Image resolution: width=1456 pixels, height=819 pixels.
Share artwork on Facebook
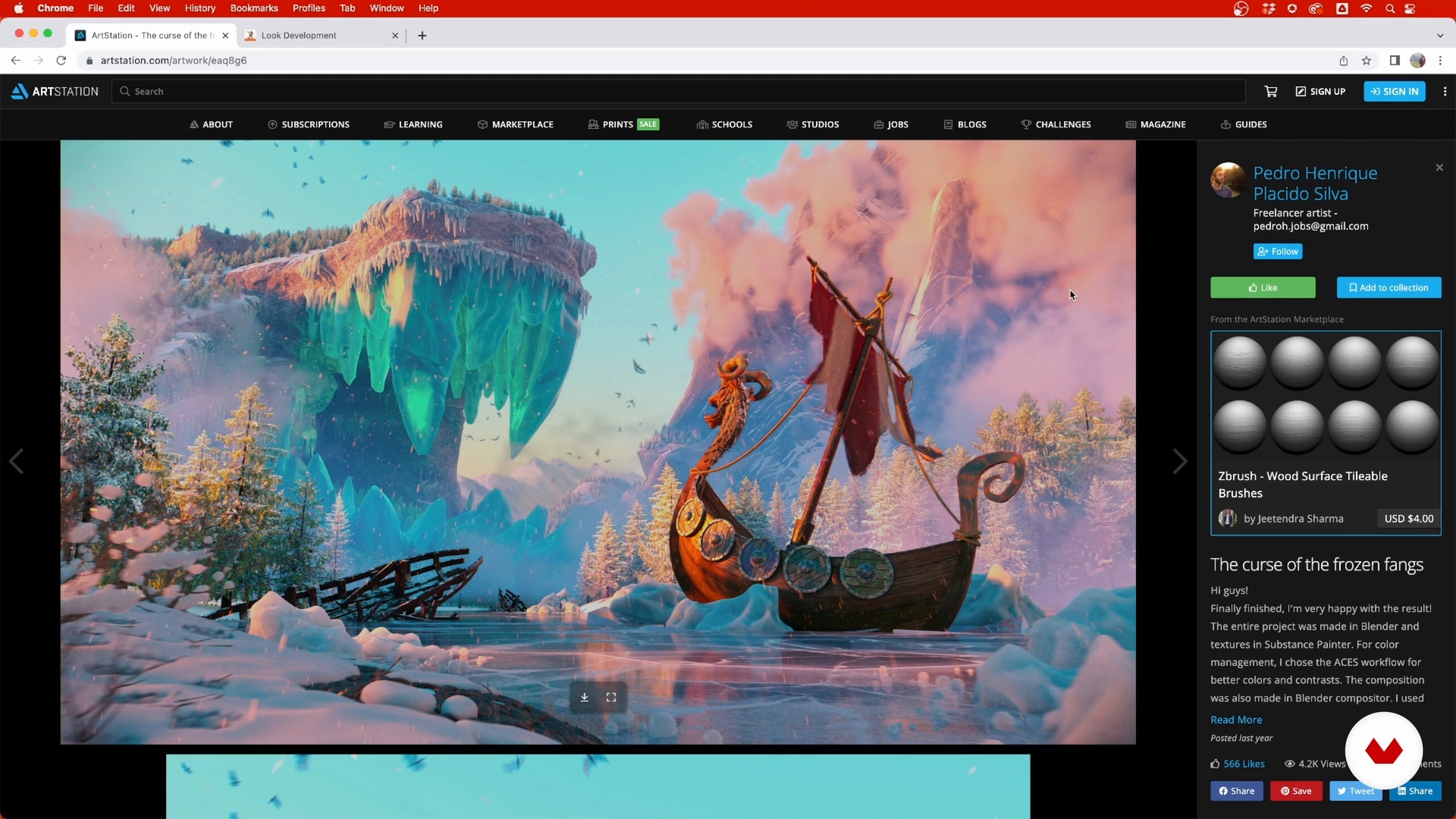click(1237, 791)
